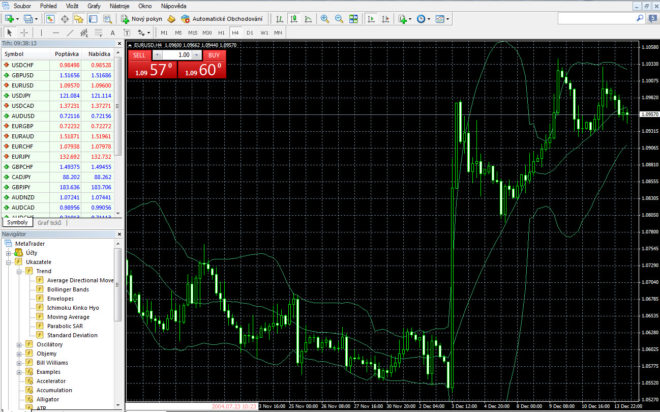
Task: Switch timeframe to M1
Action: 164,32
